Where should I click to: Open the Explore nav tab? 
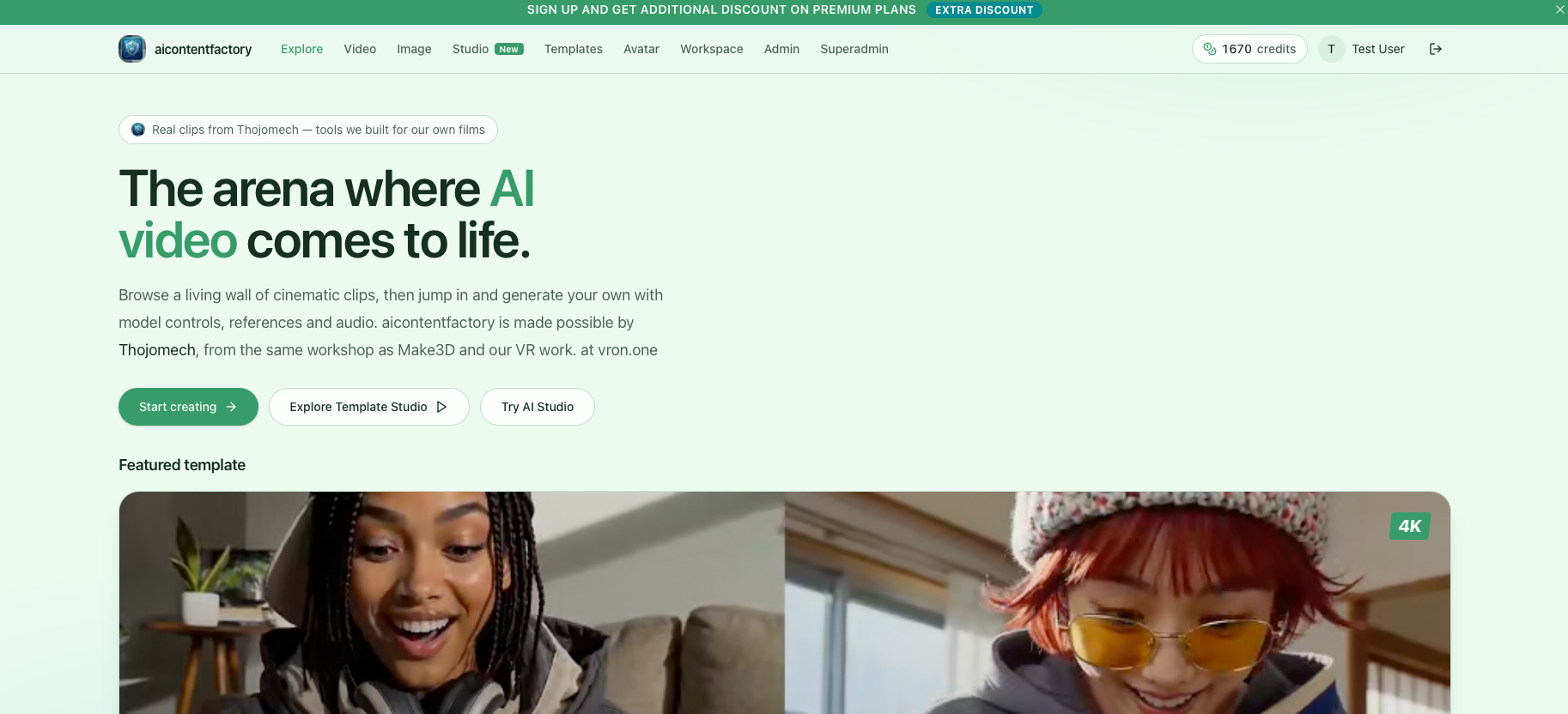(302, 49)
